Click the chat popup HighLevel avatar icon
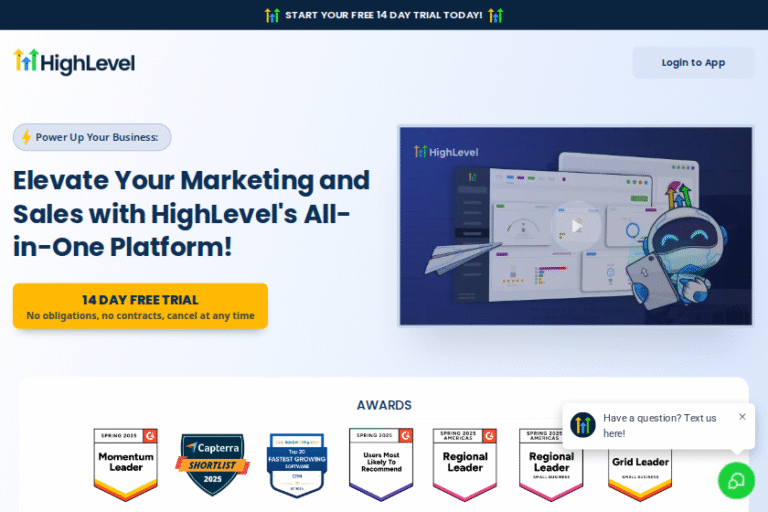 point(583,425)
